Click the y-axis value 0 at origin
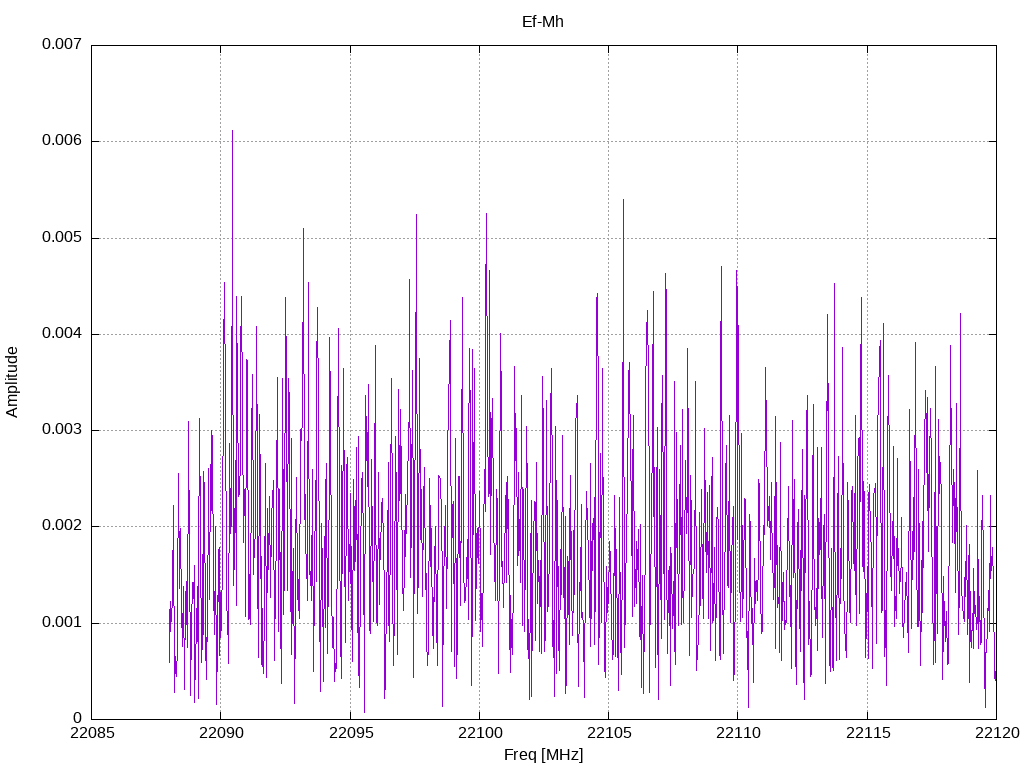This screenshot has height=768, width=1024. [78, 718]
